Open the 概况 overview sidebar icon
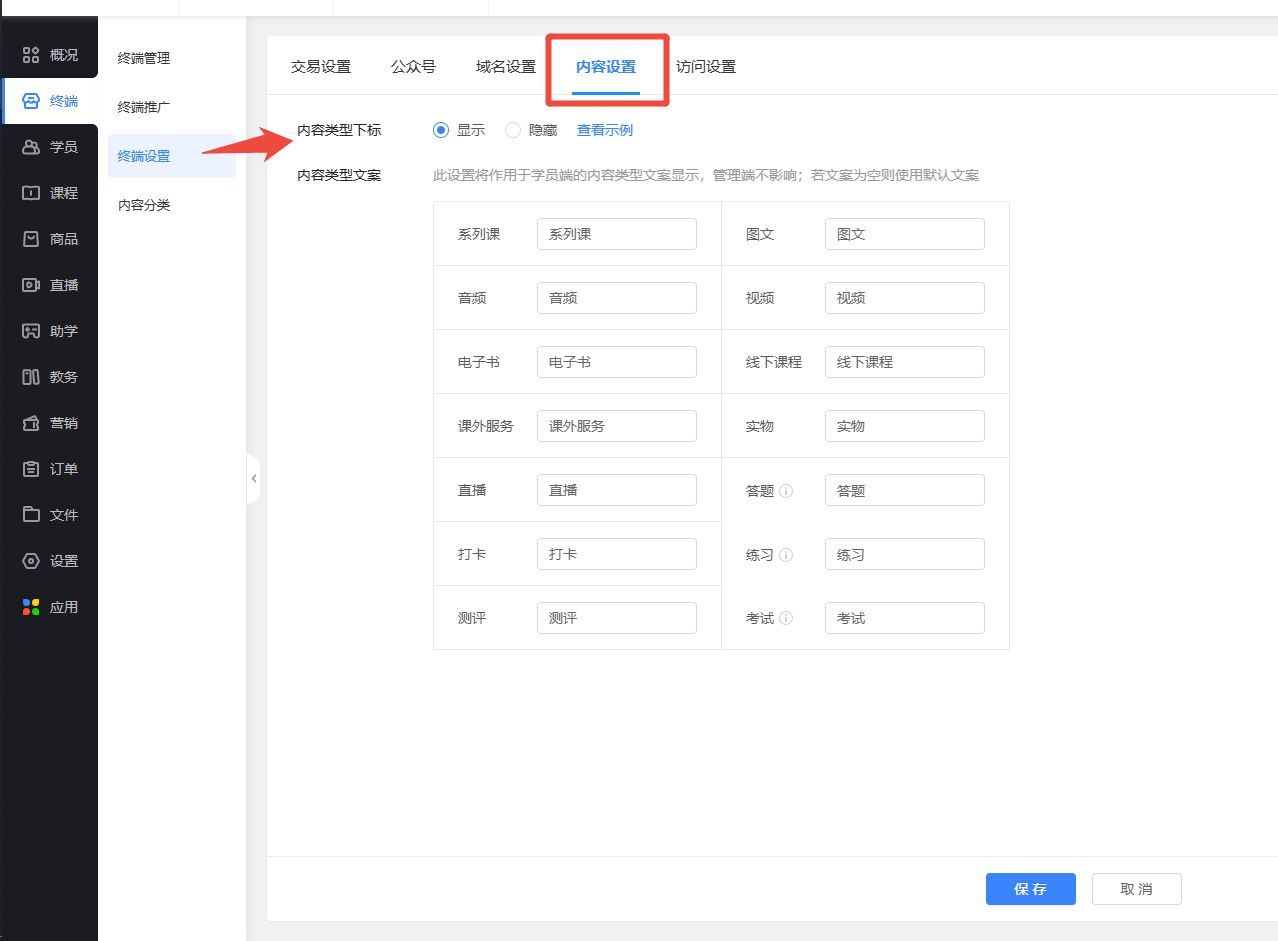Viewport: 1278px width, 941px height. point(31,55)
